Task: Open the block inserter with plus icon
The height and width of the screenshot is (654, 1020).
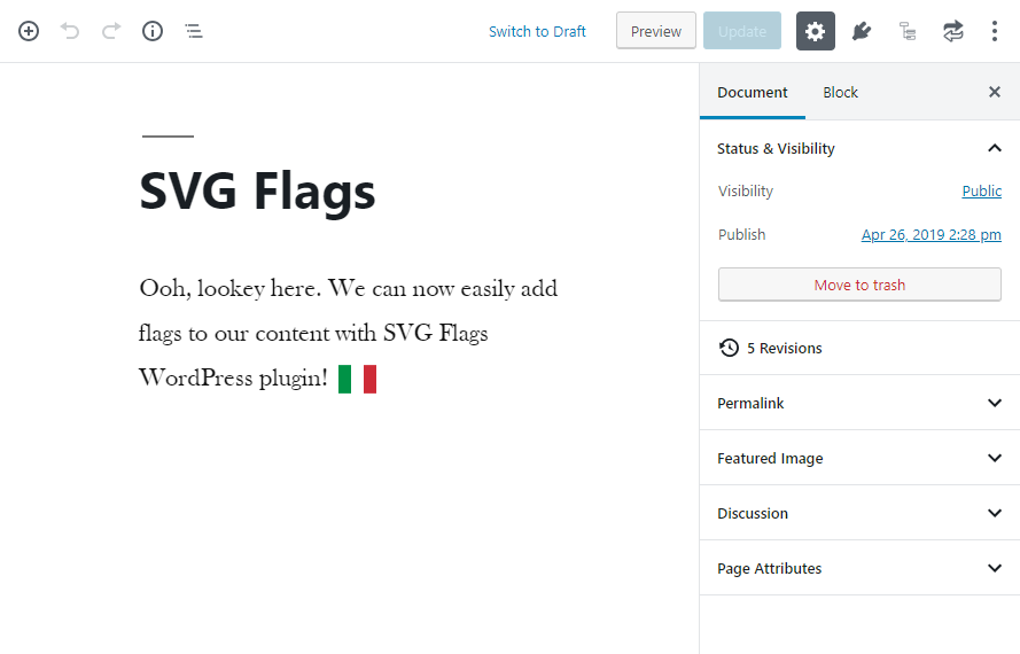Action: point(28,31)
